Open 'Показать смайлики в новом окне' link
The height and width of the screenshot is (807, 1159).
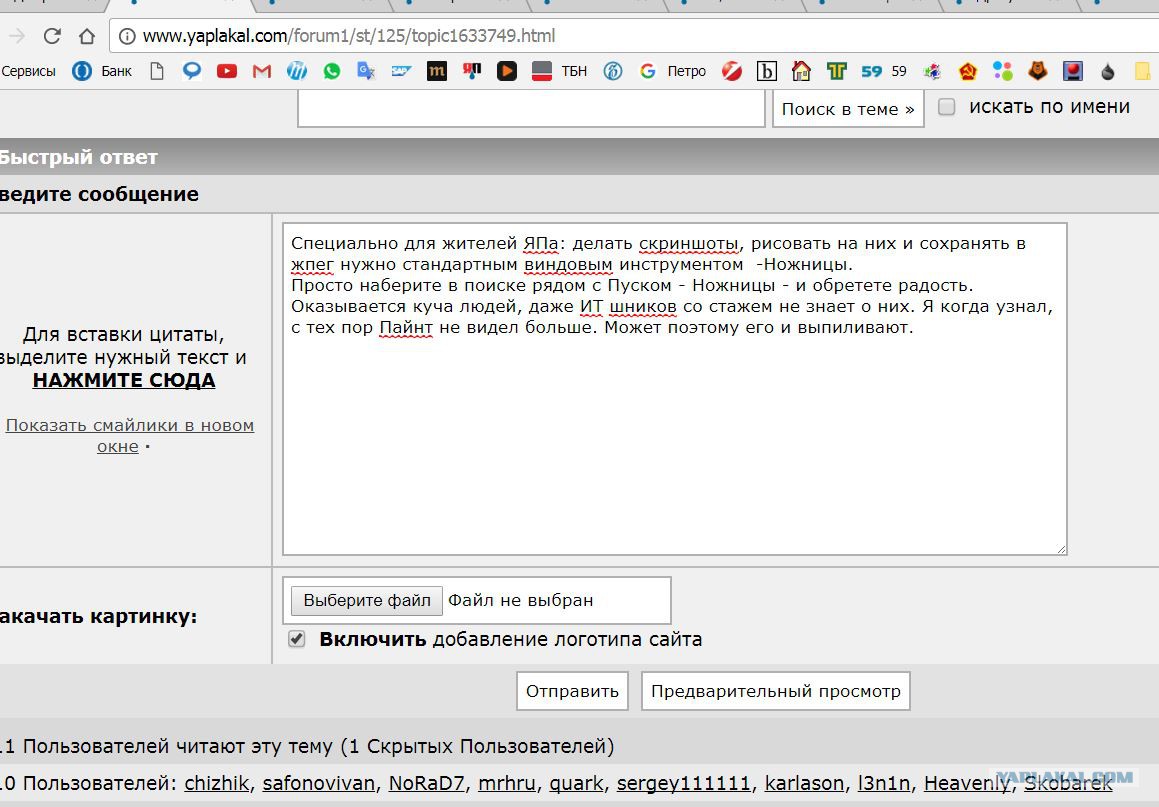[x=129, y=435]
